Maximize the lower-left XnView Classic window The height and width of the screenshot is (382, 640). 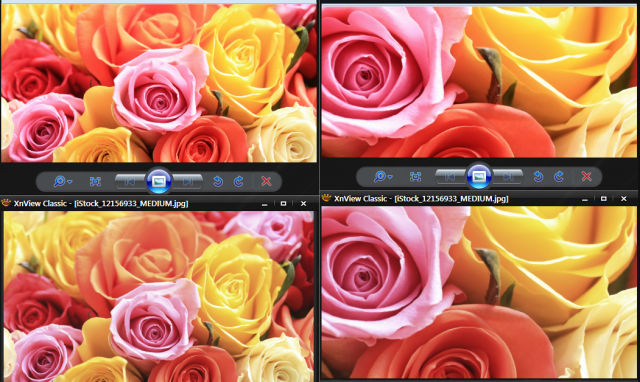pos(283,203)
